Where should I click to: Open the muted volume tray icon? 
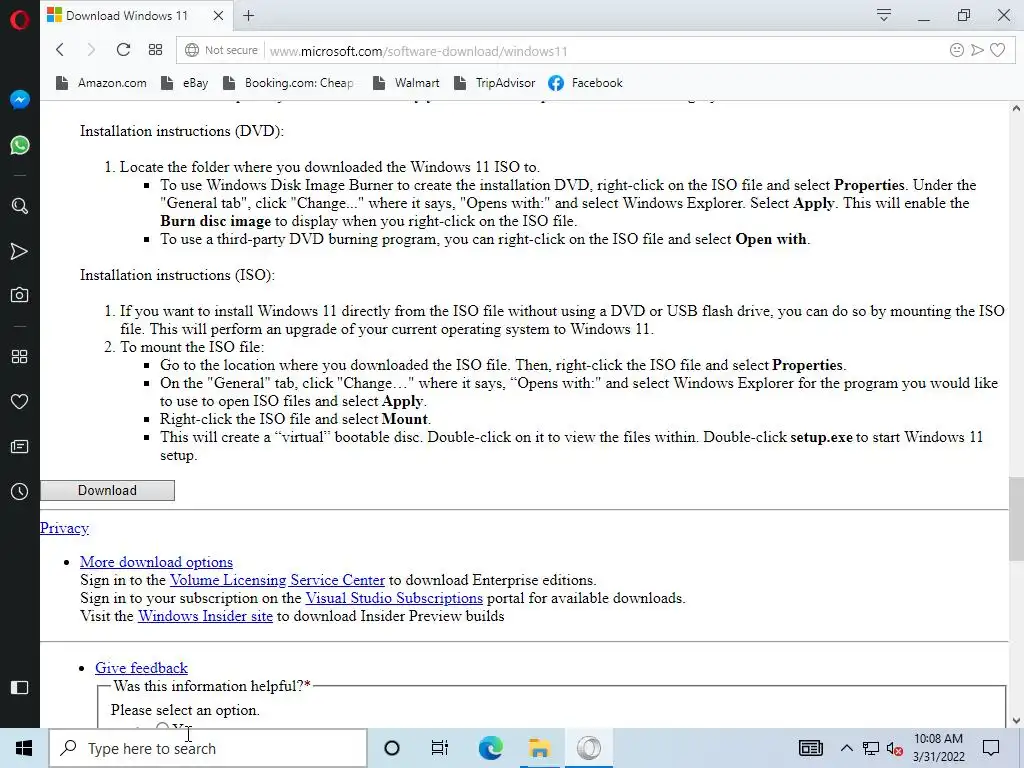[x=895, y=749]
